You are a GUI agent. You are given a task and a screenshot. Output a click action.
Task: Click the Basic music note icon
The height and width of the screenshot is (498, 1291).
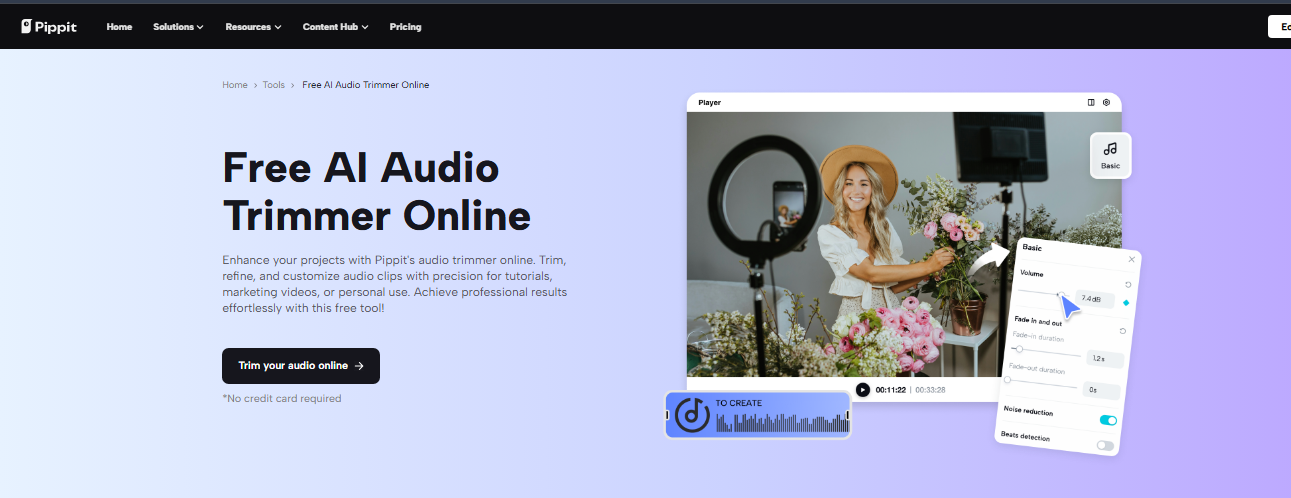tap(1110, 149)
